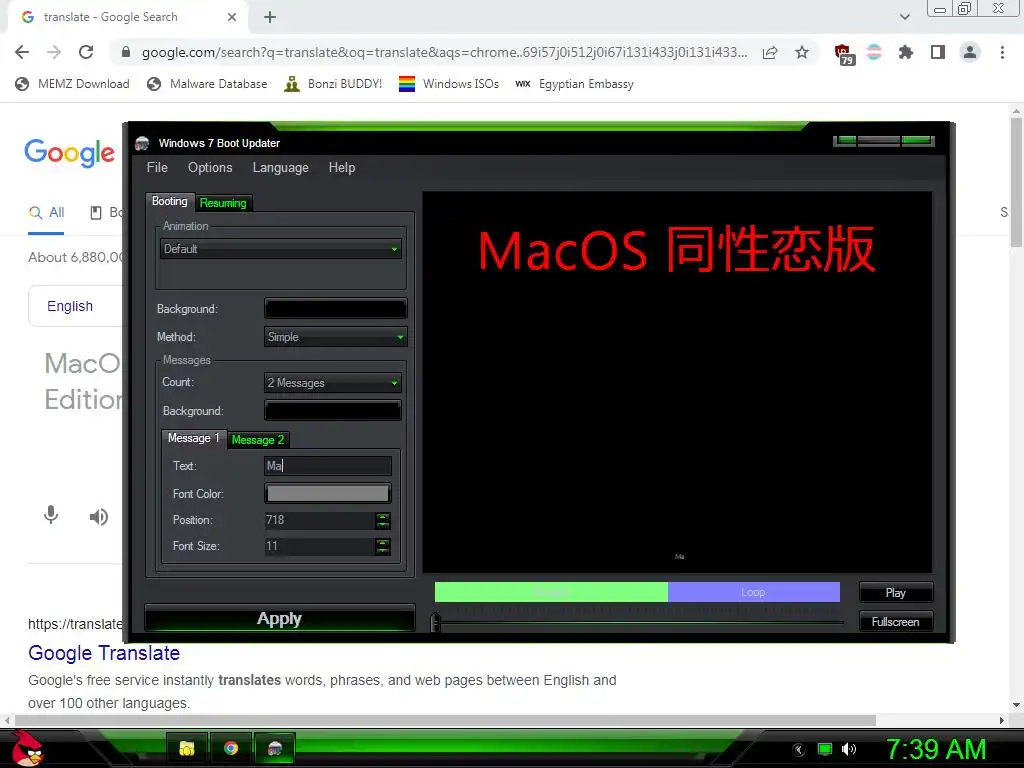Image resolution: width=1024 pixels, height=768 pixels.
Task: Click the green section of the animation timeline
Action: click(x=551, y=592)
